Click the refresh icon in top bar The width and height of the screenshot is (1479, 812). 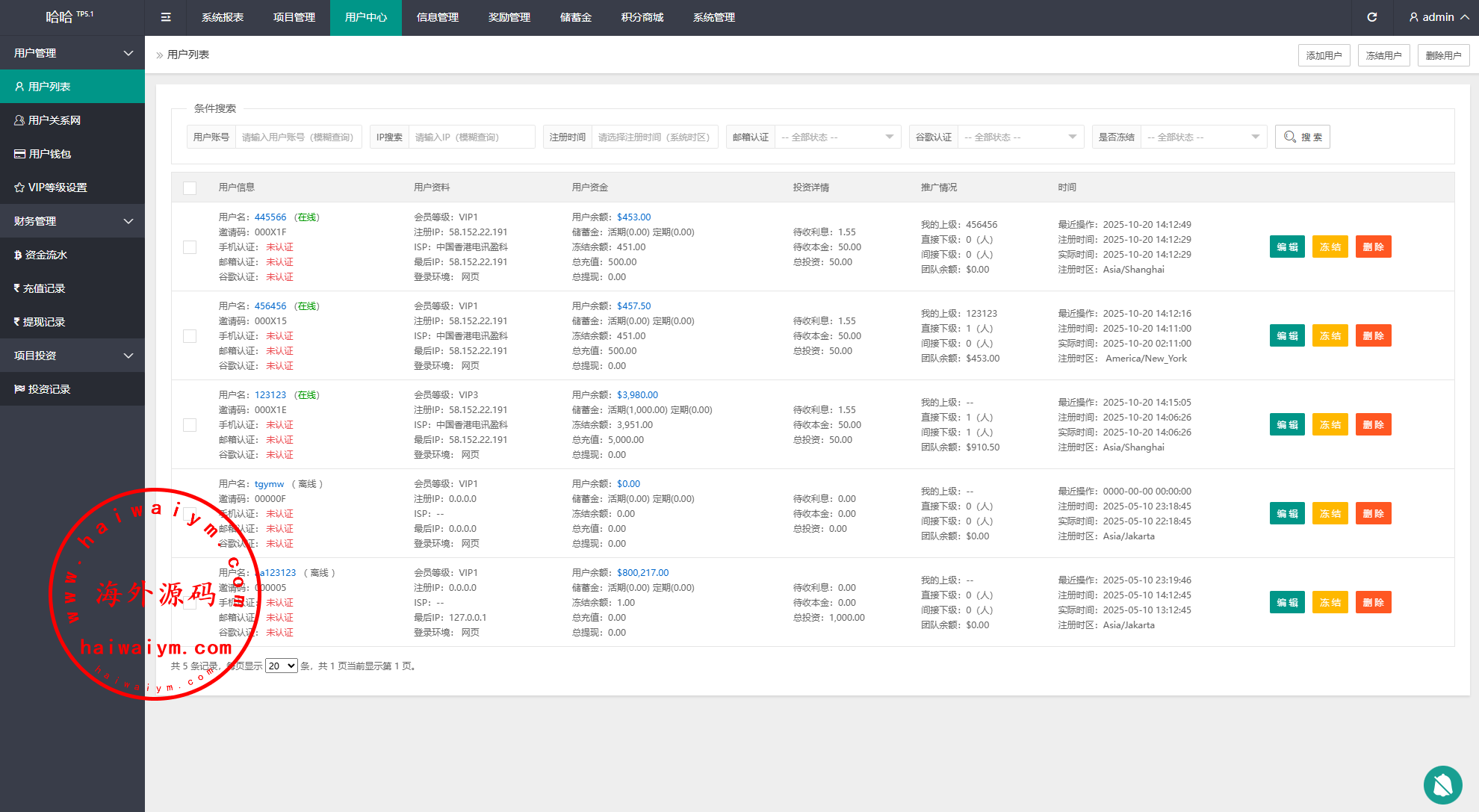click(x=1371, y=17)
